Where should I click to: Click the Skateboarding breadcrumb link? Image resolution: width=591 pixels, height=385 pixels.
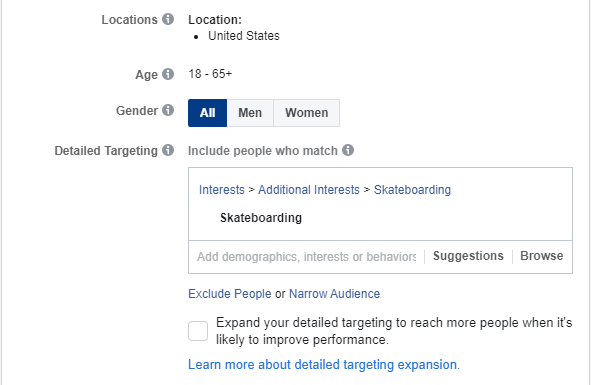point(412,190)
